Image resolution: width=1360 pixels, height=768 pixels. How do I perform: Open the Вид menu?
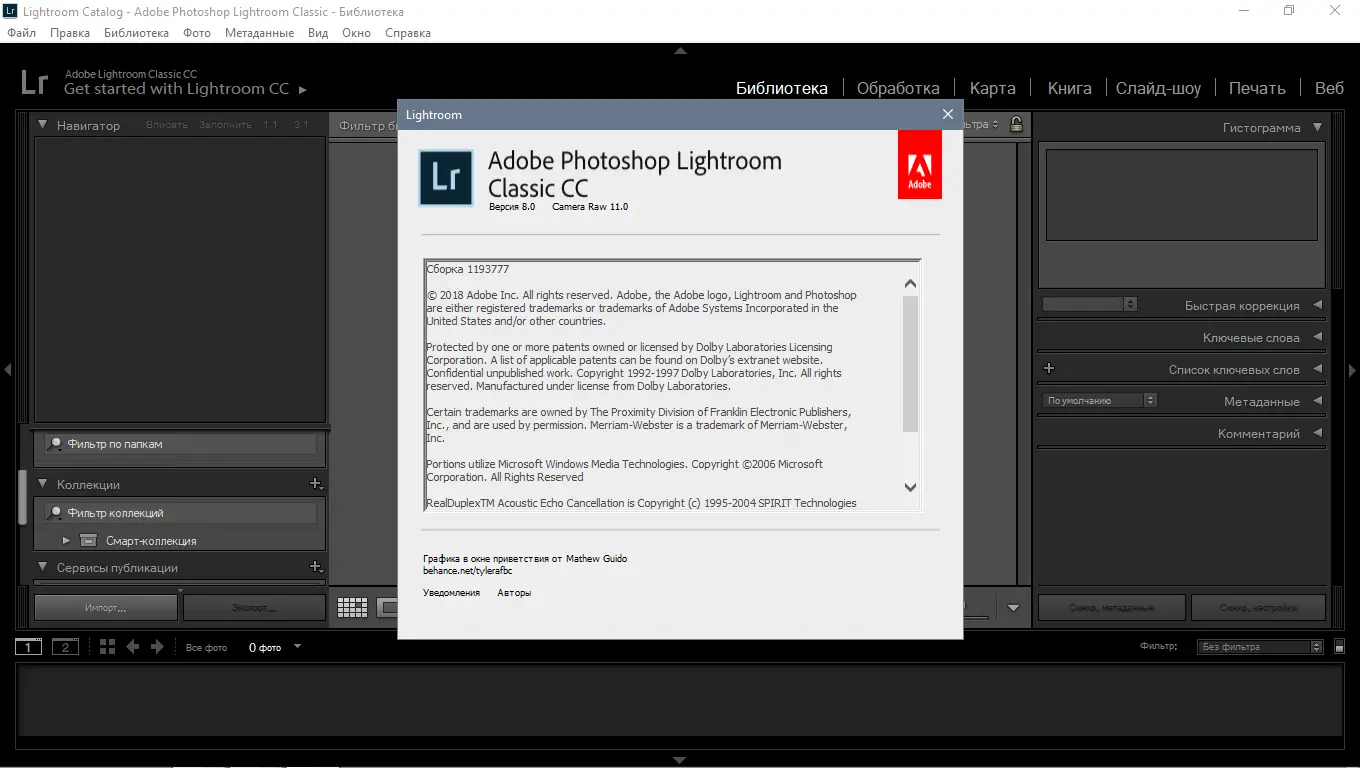(318, 33)
